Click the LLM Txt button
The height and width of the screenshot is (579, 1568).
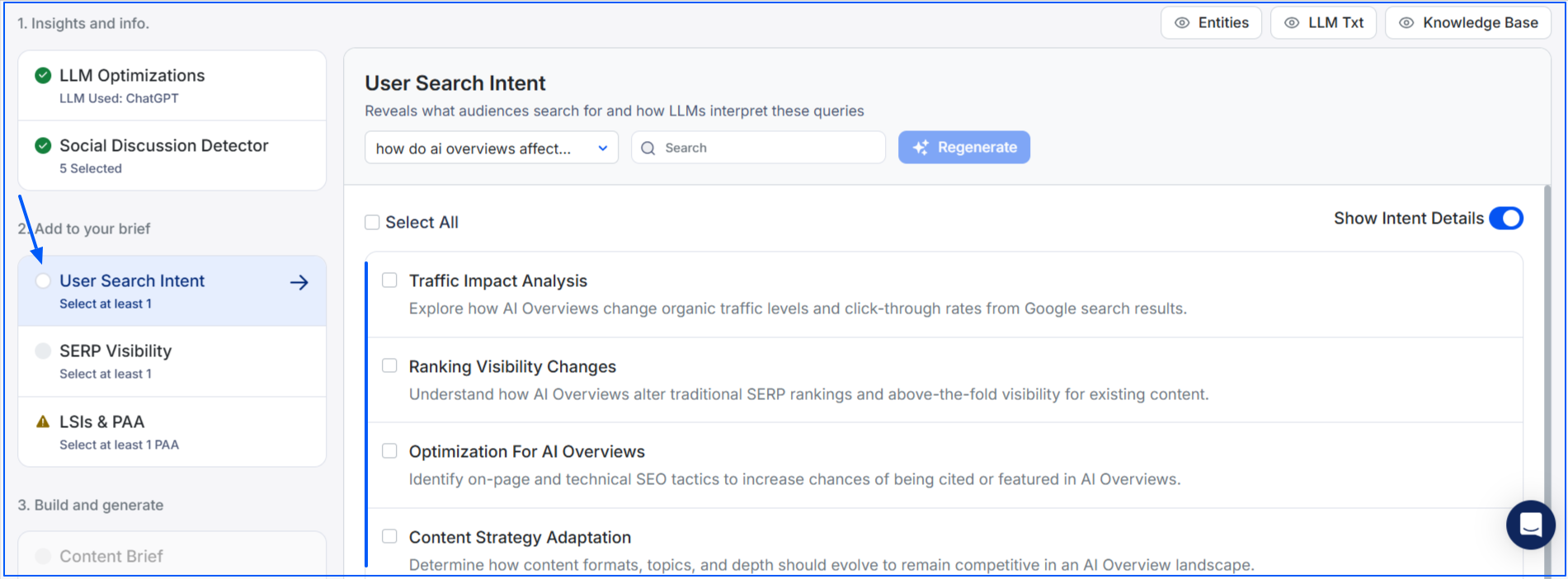1324,23
